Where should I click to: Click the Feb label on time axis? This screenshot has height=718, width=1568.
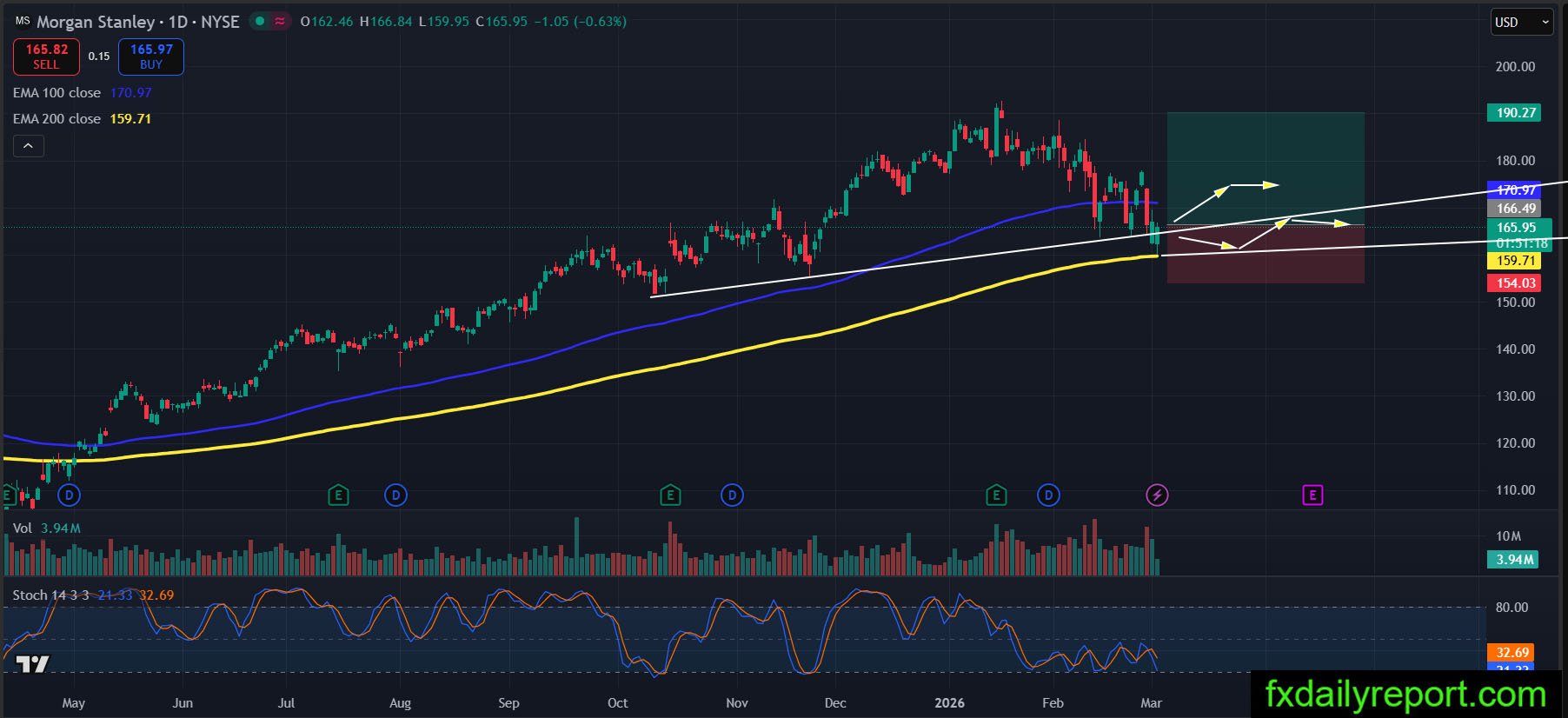coord(1053,702)
